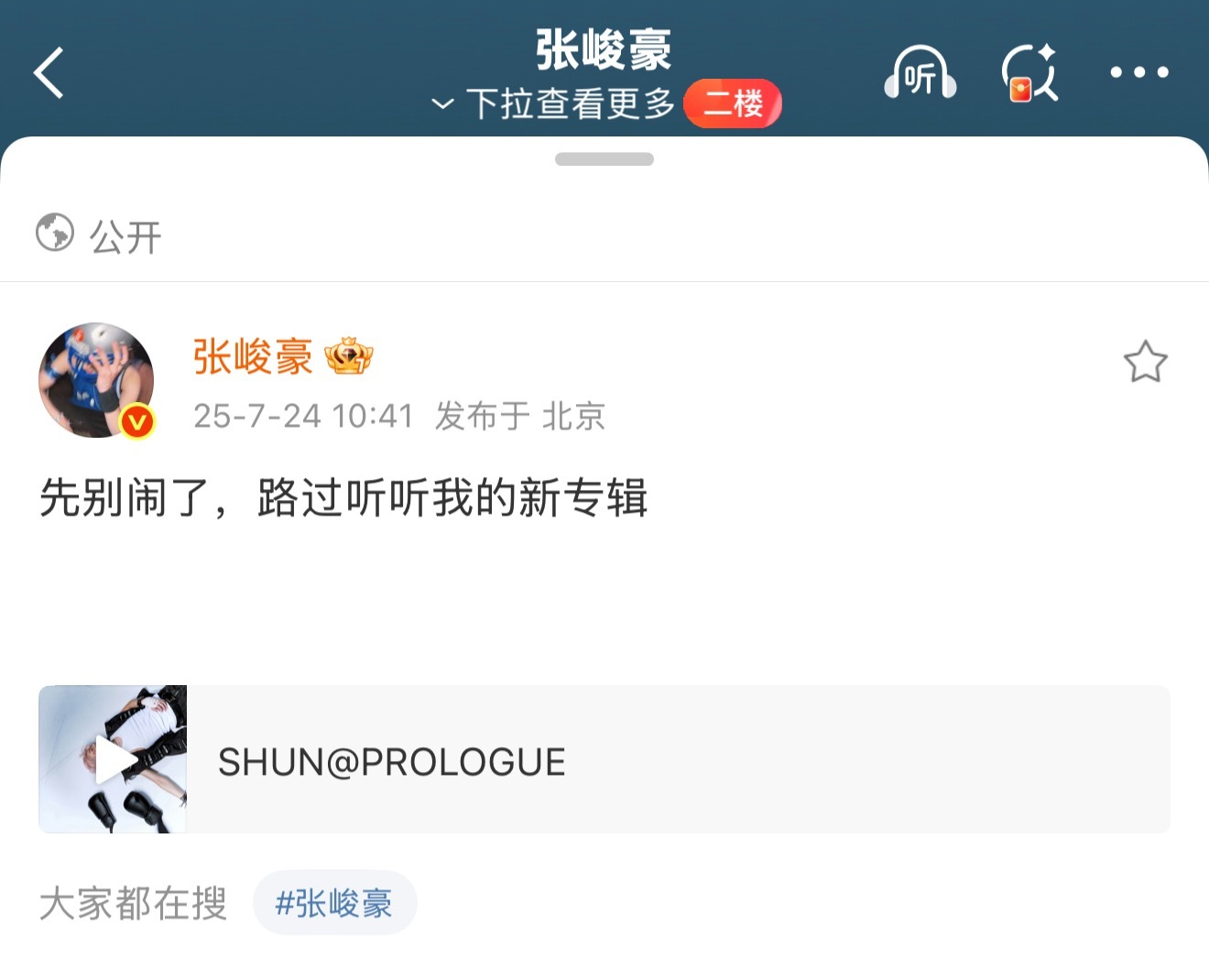The image size is (1209, 980).
Task: Play the SHUN@PROLOGUE album thumbnail
Action: pyautogui.click(x=113, y=759)
